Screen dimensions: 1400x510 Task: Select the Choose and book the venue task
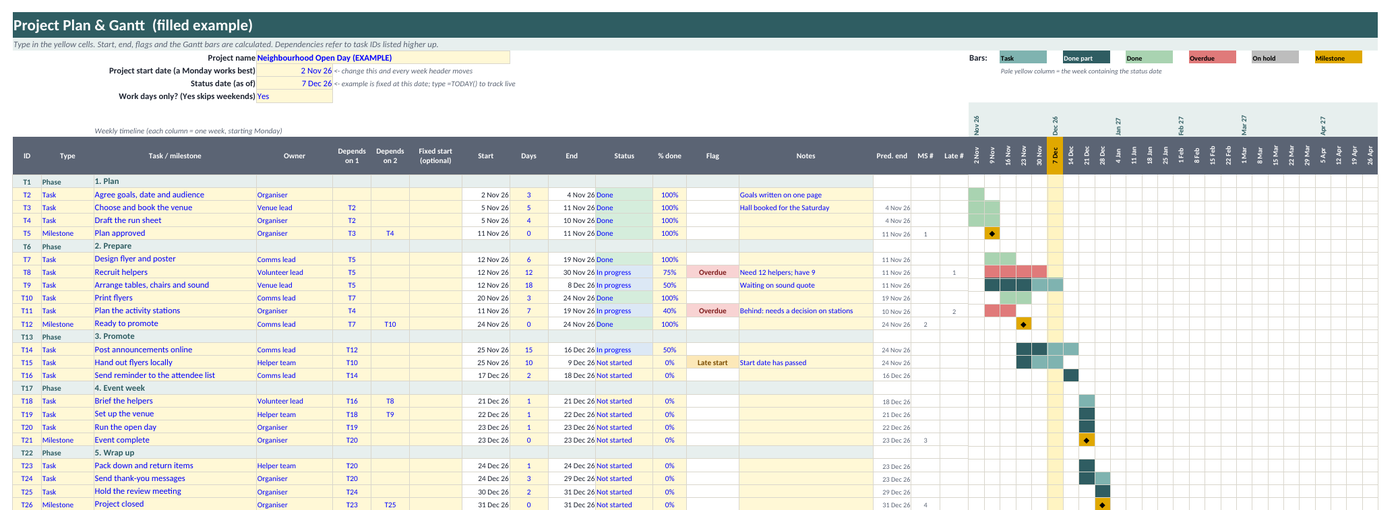[174, 208]
